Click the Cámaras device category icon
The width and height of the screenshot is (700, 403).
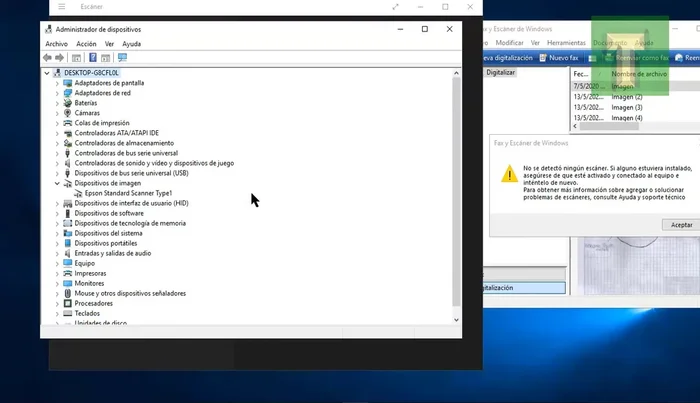click(x=67, y=113)
